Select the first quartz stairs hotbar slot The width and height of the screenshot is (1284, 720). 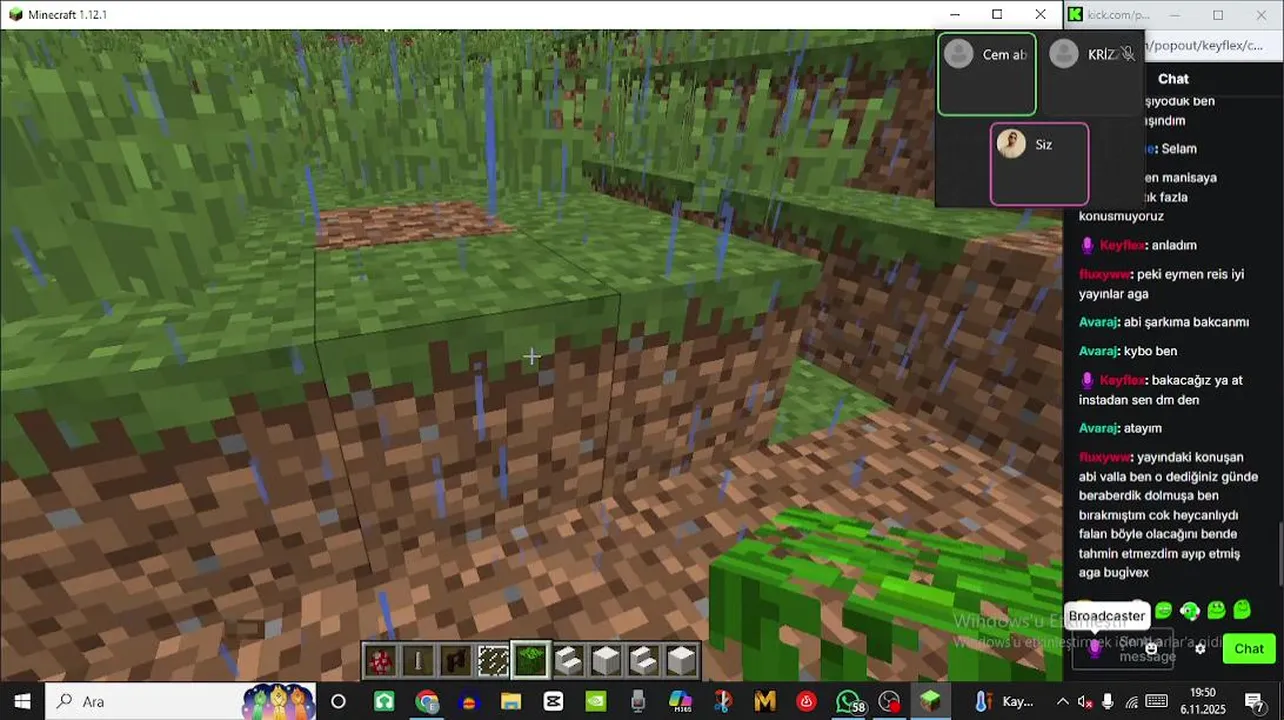tap(569, 661)
